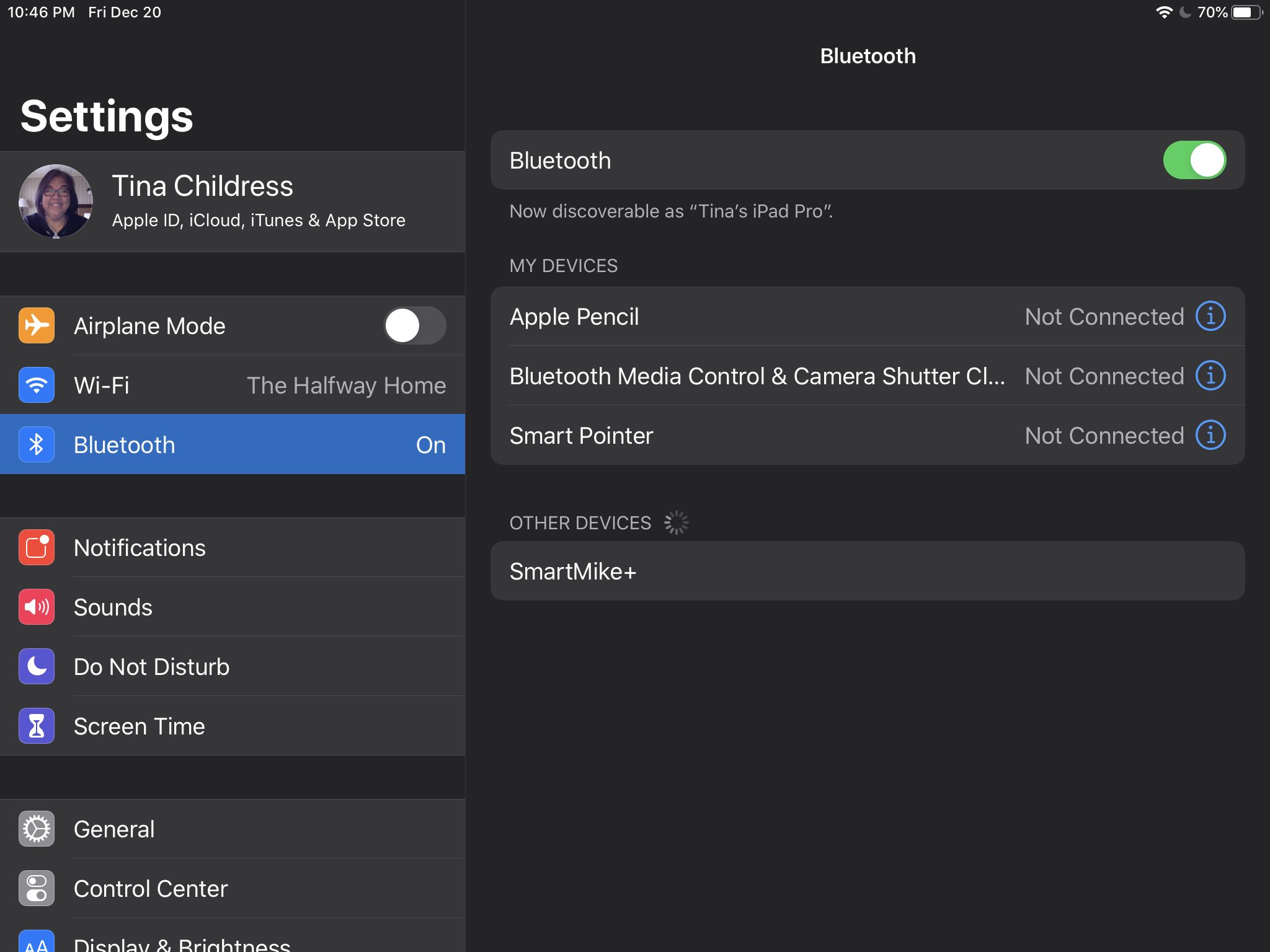The image size is (1270, 952).
Task: Open Apple Pencil info details
Action: coord(1210,317)
